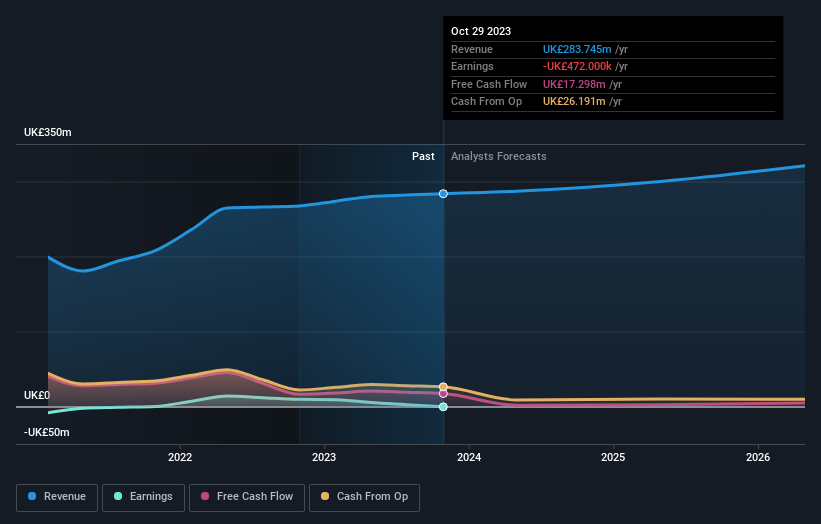Click the Free Cash Flow pink data point marker
The image size is (821, 524).
[x=443, y=394]
